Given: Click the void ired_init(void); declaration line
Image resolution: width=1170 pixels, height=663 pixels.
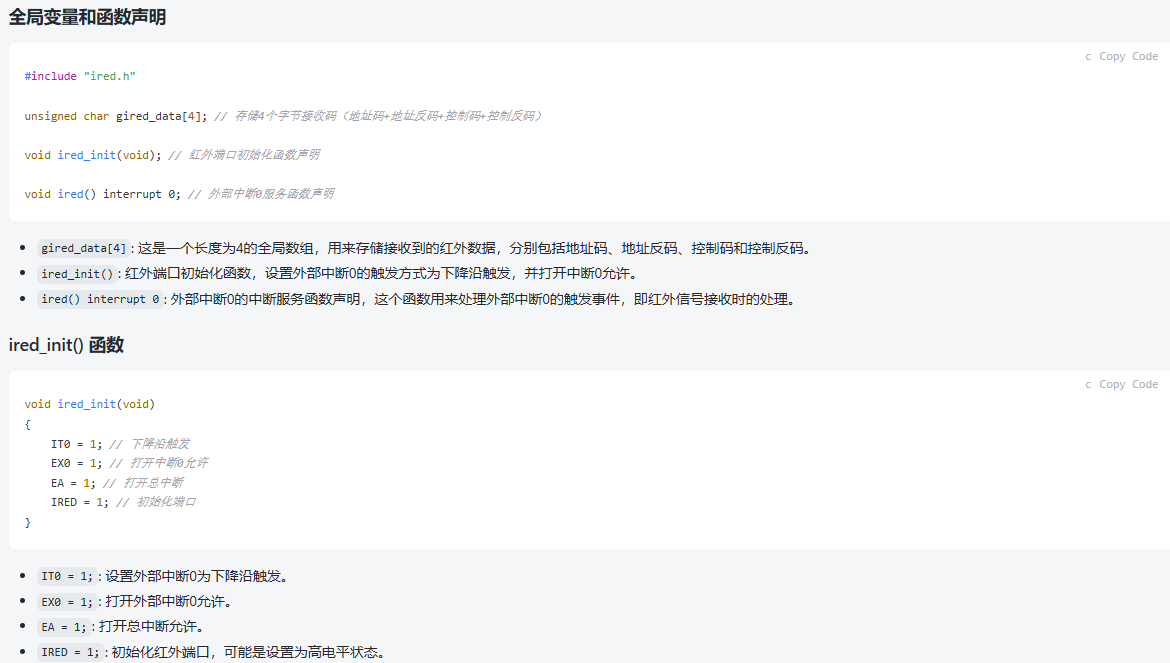Looking at the screenshot, I should click(x=93, y=155).
